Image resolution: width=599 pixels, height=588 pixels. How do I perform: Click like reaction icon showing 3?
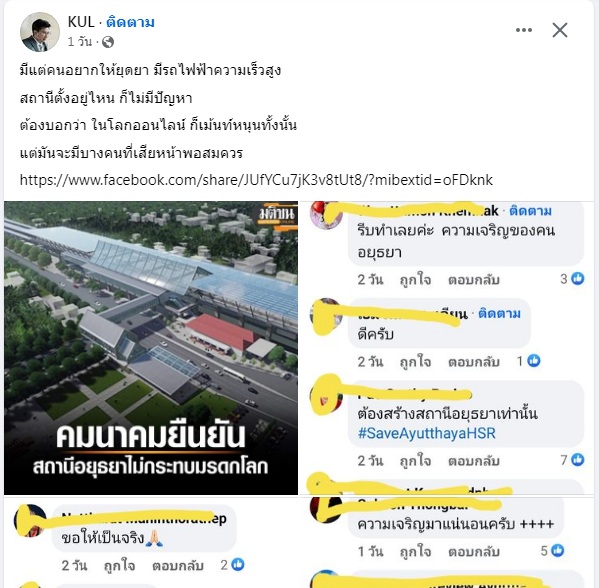point(578,279)
